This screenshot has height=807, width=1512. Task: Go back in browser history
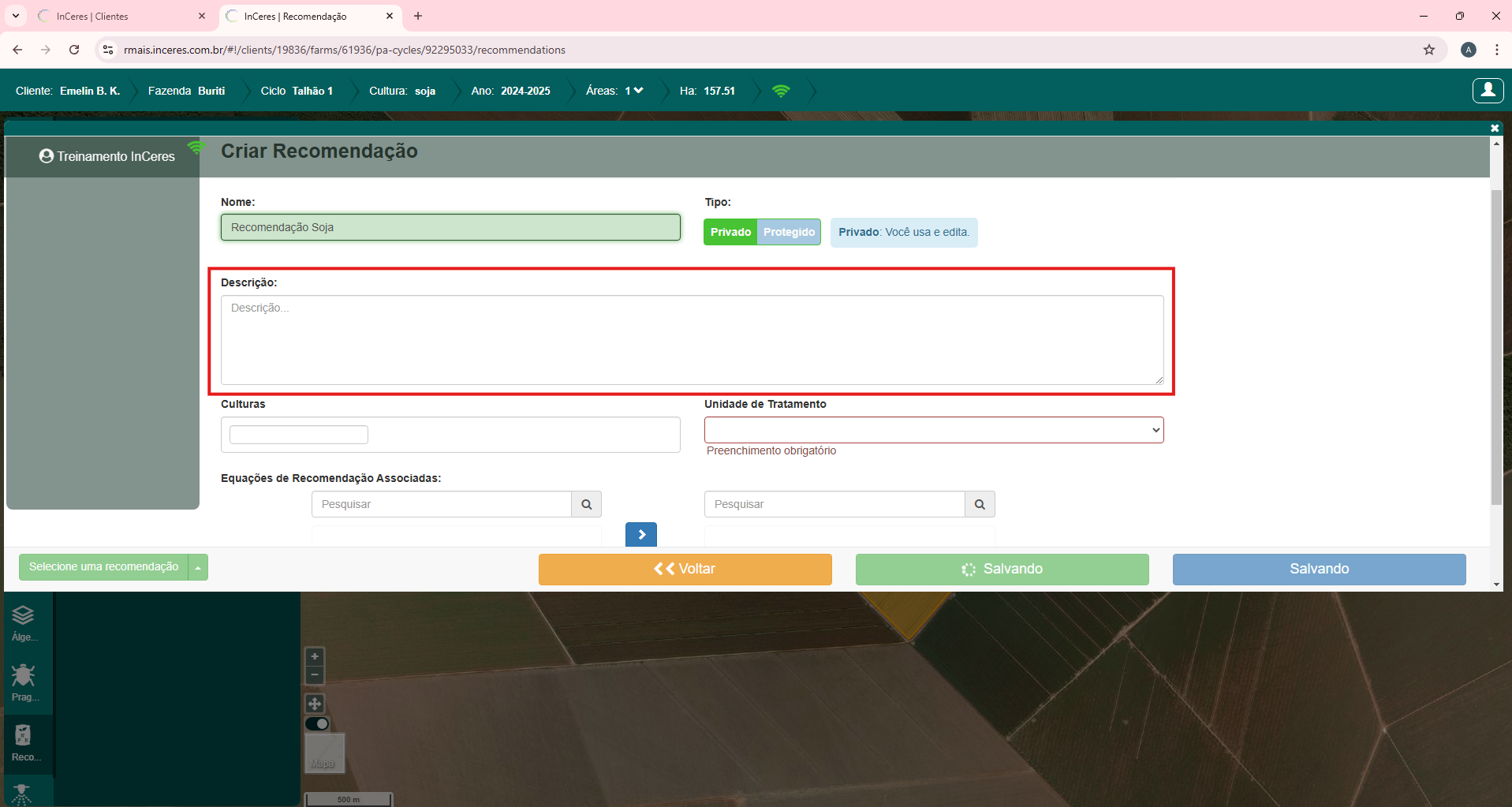click(17, 50)
